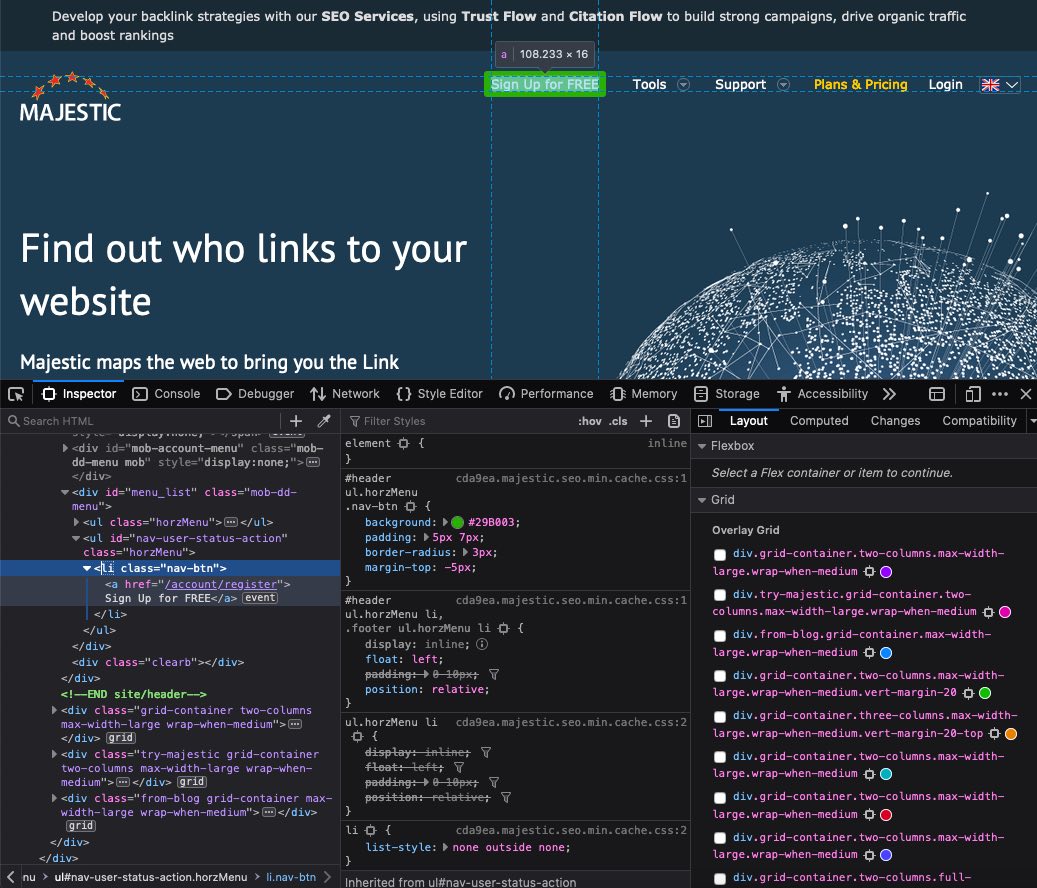Toggle the sidebar pane collapse icon
Image resolution: width=1037 pixels, height=888 pixels.
(705, 421)
